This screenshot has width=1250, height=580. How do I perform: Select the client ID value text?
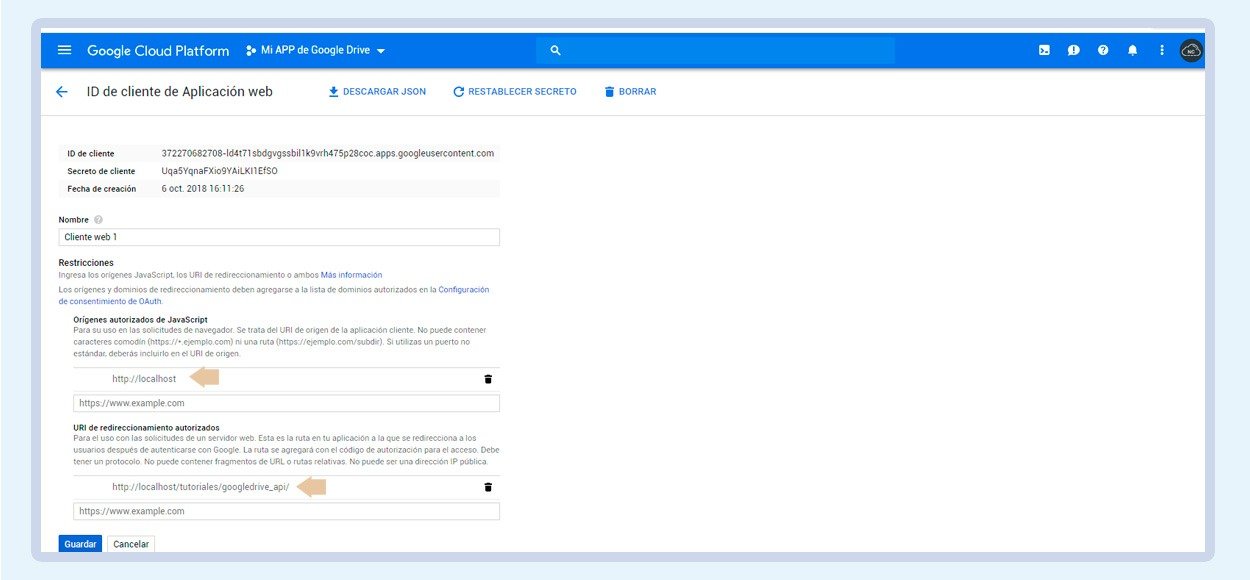coord(328,153)
